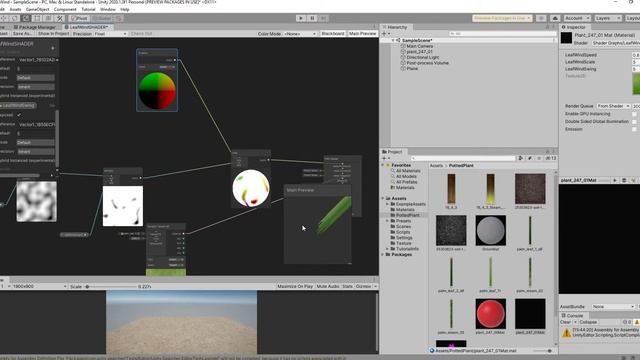
Task: Select the GroundMat gray sphere thumbnail
Action: pos(491,231)
